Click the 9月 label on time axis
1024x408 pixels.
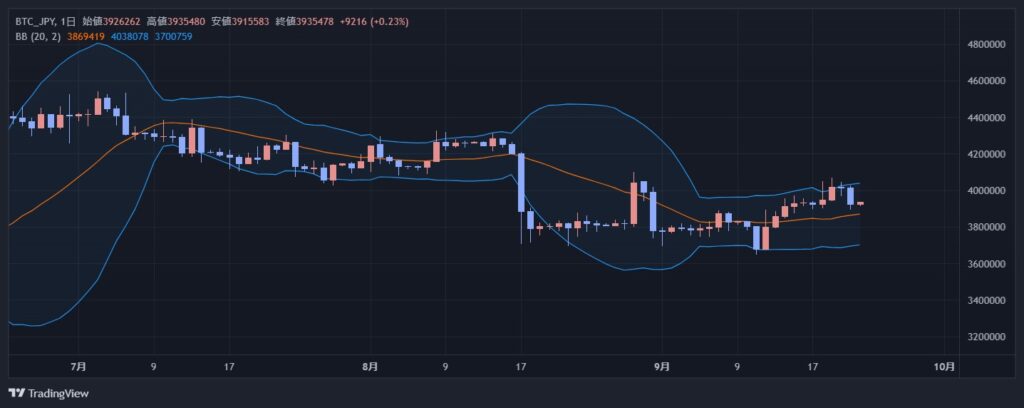tap(662, 366)
